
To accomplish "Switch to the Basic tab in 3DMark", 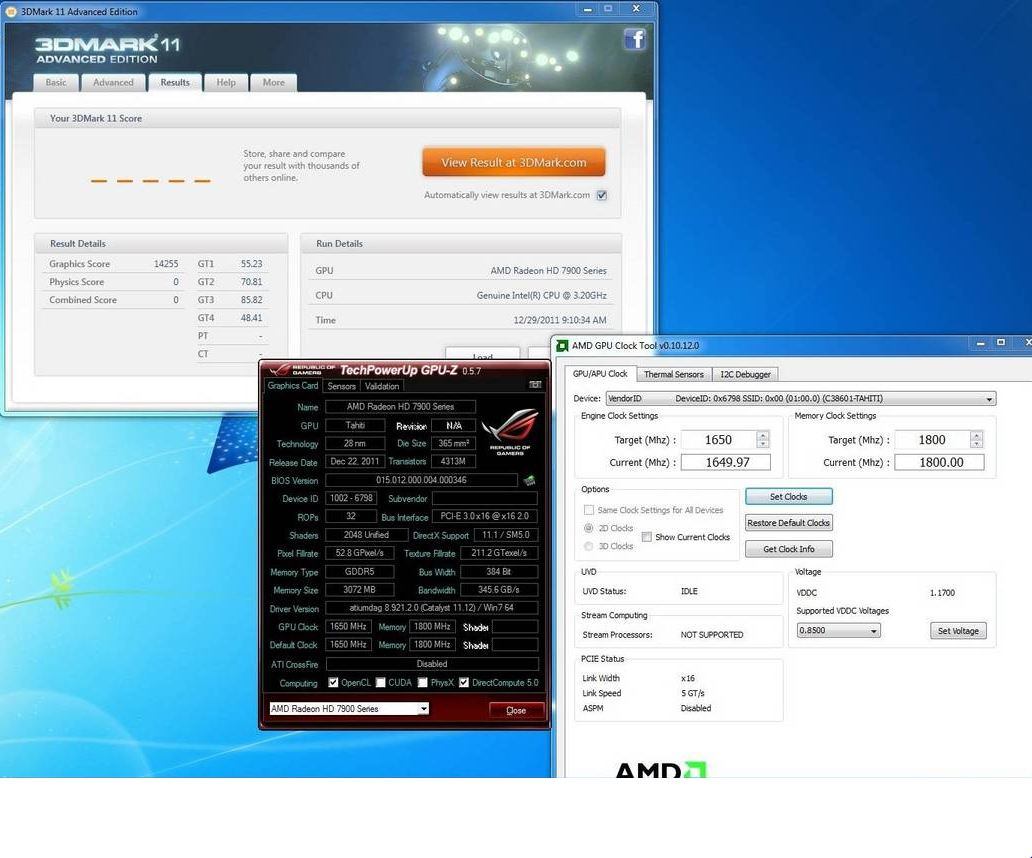I will (x=56, y=82).
